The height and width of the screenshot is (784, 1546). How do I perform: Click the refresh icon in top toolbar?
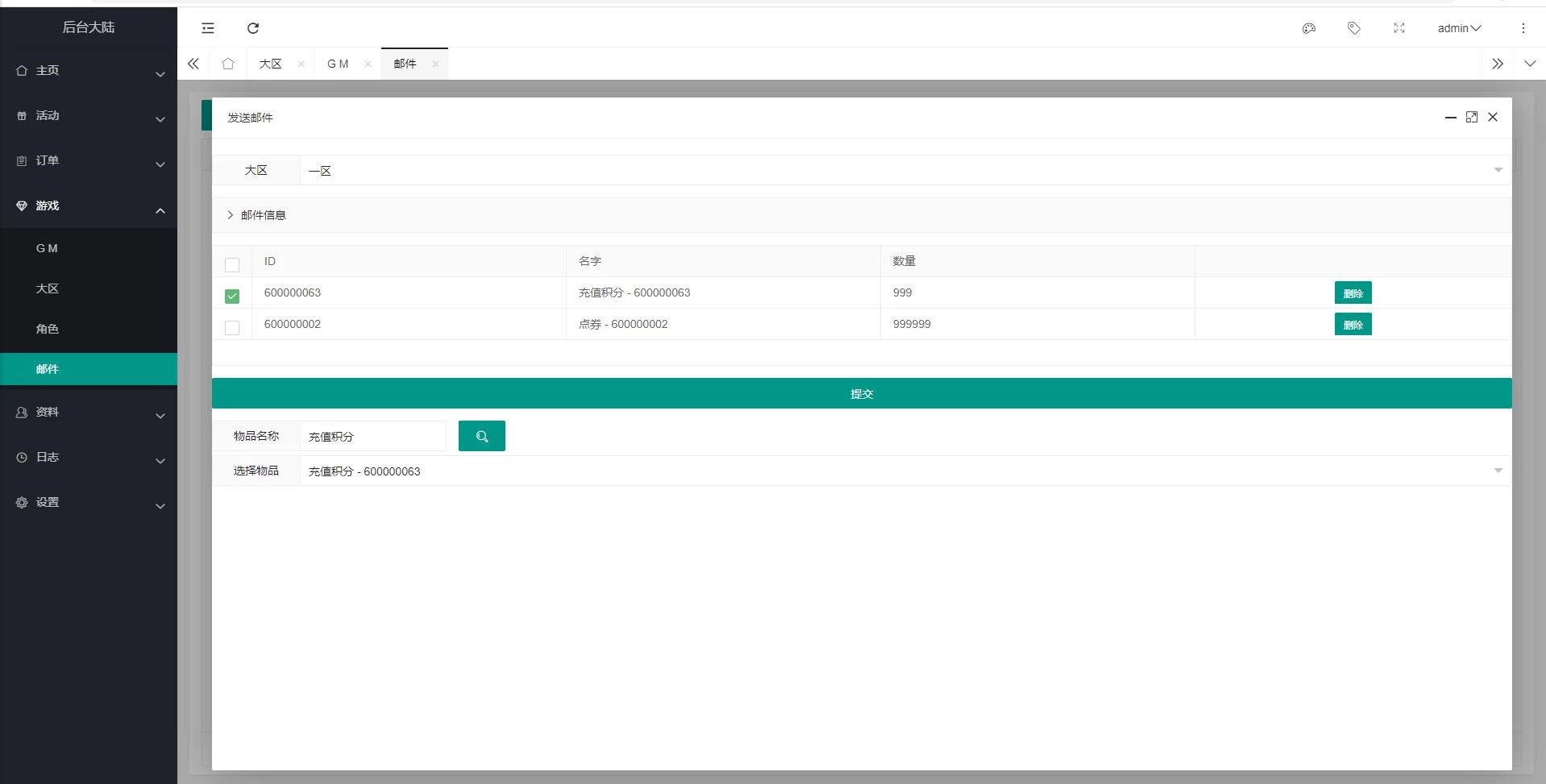253,28
